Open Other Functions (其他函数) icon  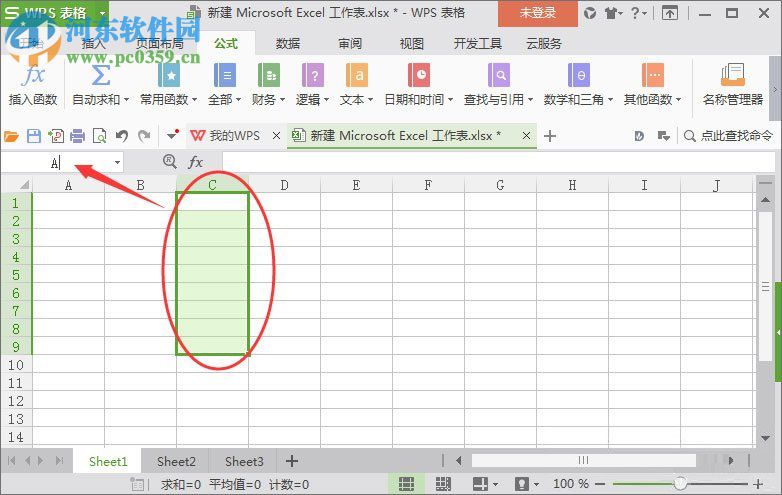tap(653, 75)
